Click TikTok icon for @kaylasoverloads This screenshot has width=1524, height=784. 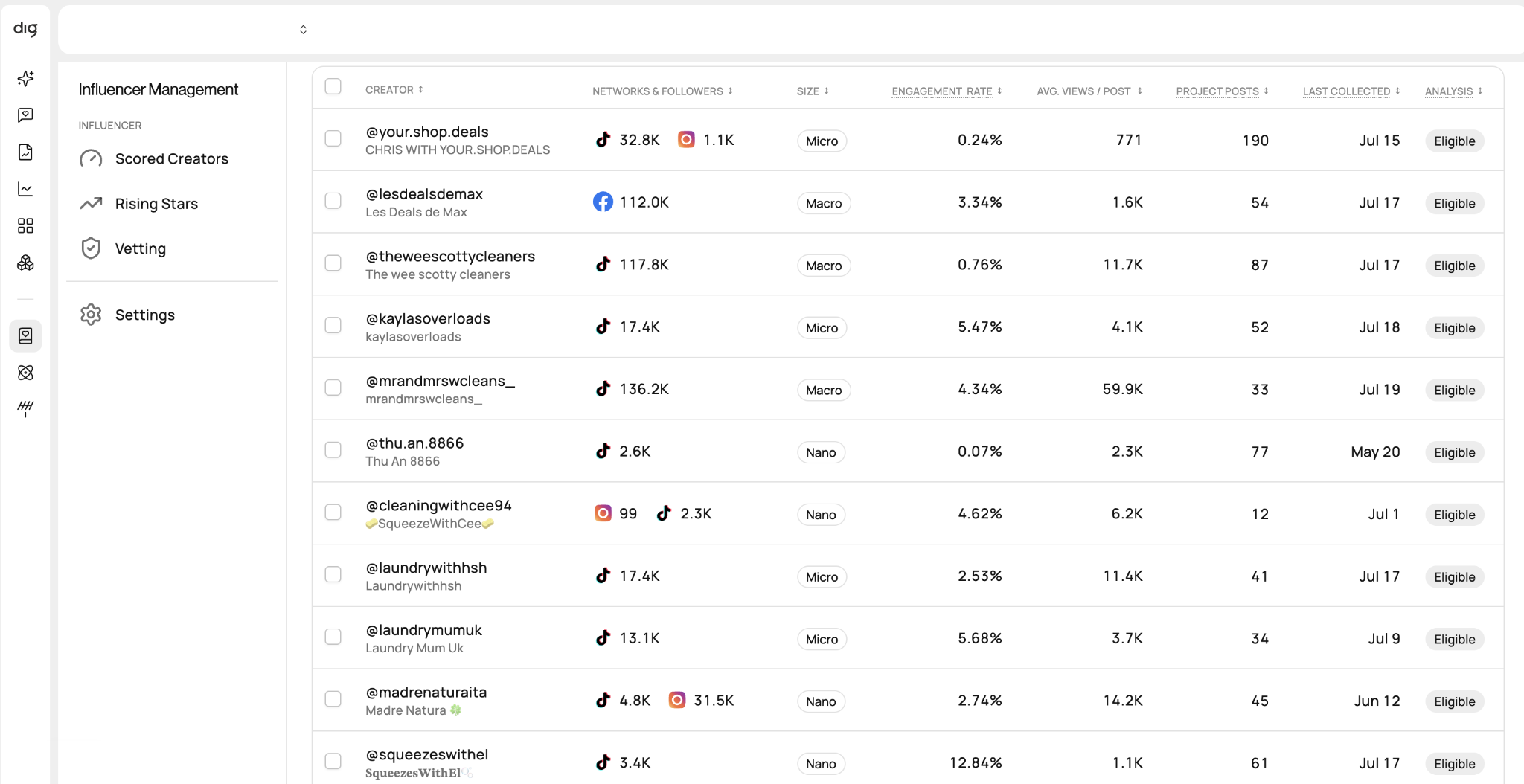603,327
